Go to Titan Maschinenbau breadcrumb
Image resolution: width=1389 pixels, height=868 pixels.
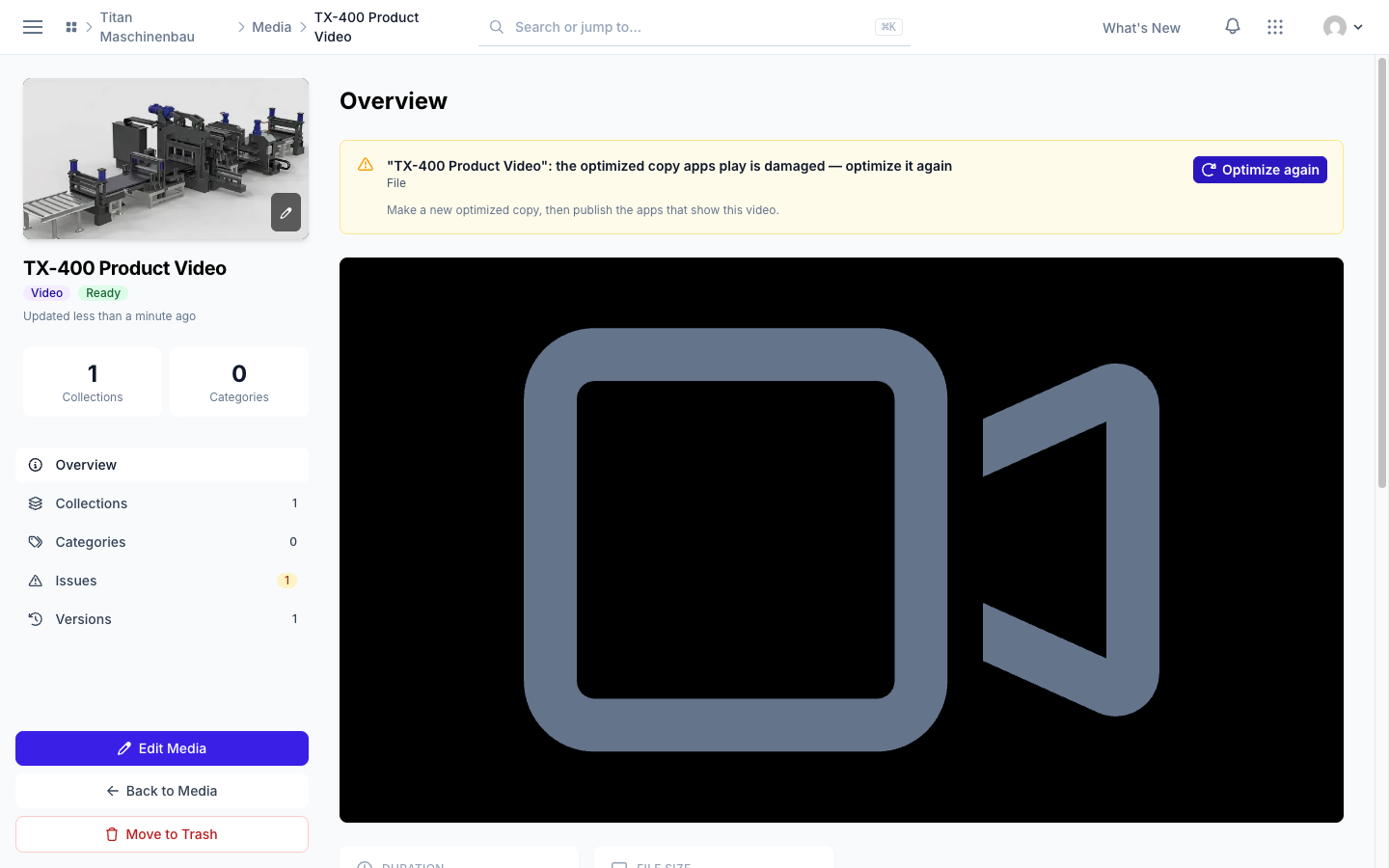point(148,27)
